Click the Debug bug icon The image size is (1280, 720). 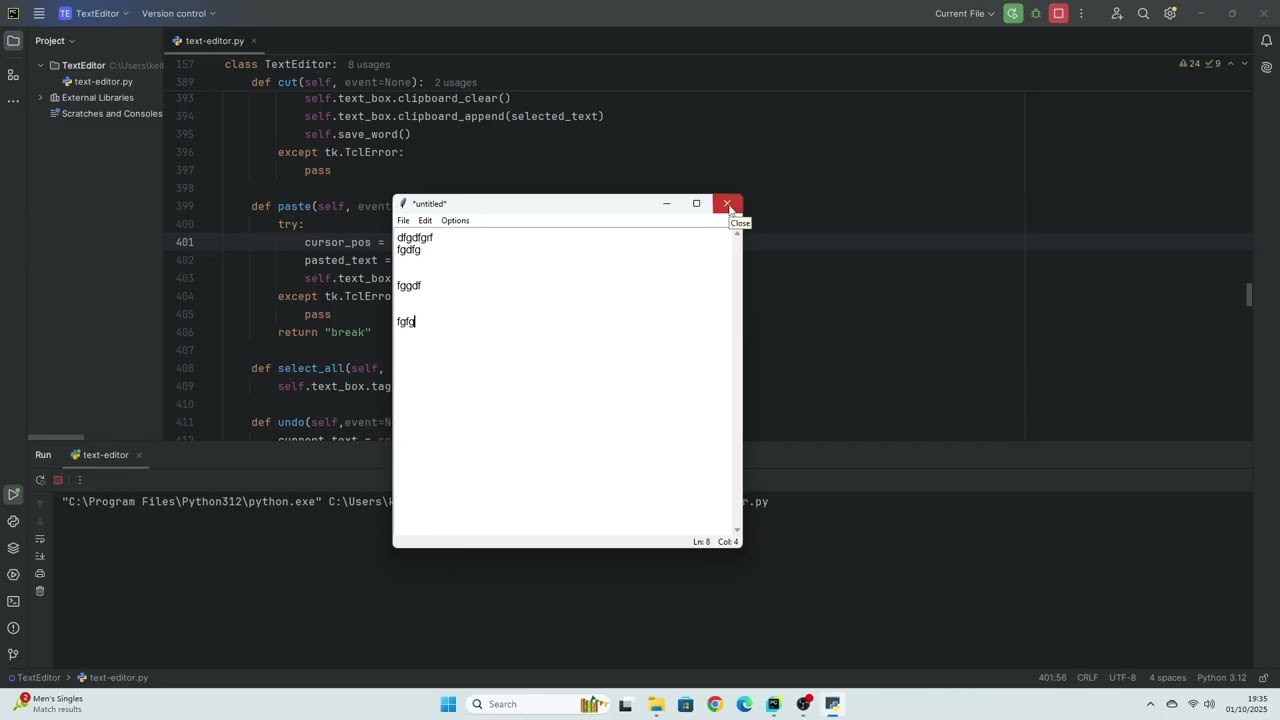click(x=1036, y=14)
